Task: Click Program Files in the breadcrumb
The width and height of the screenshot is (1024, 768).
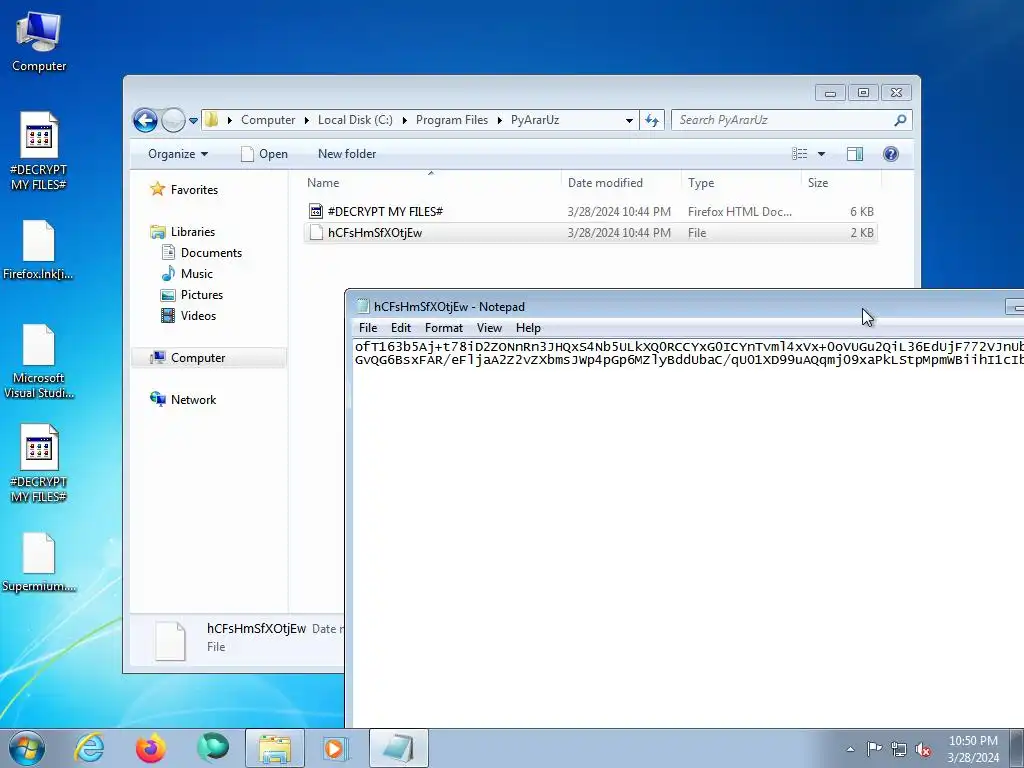Action: point(452,120)
